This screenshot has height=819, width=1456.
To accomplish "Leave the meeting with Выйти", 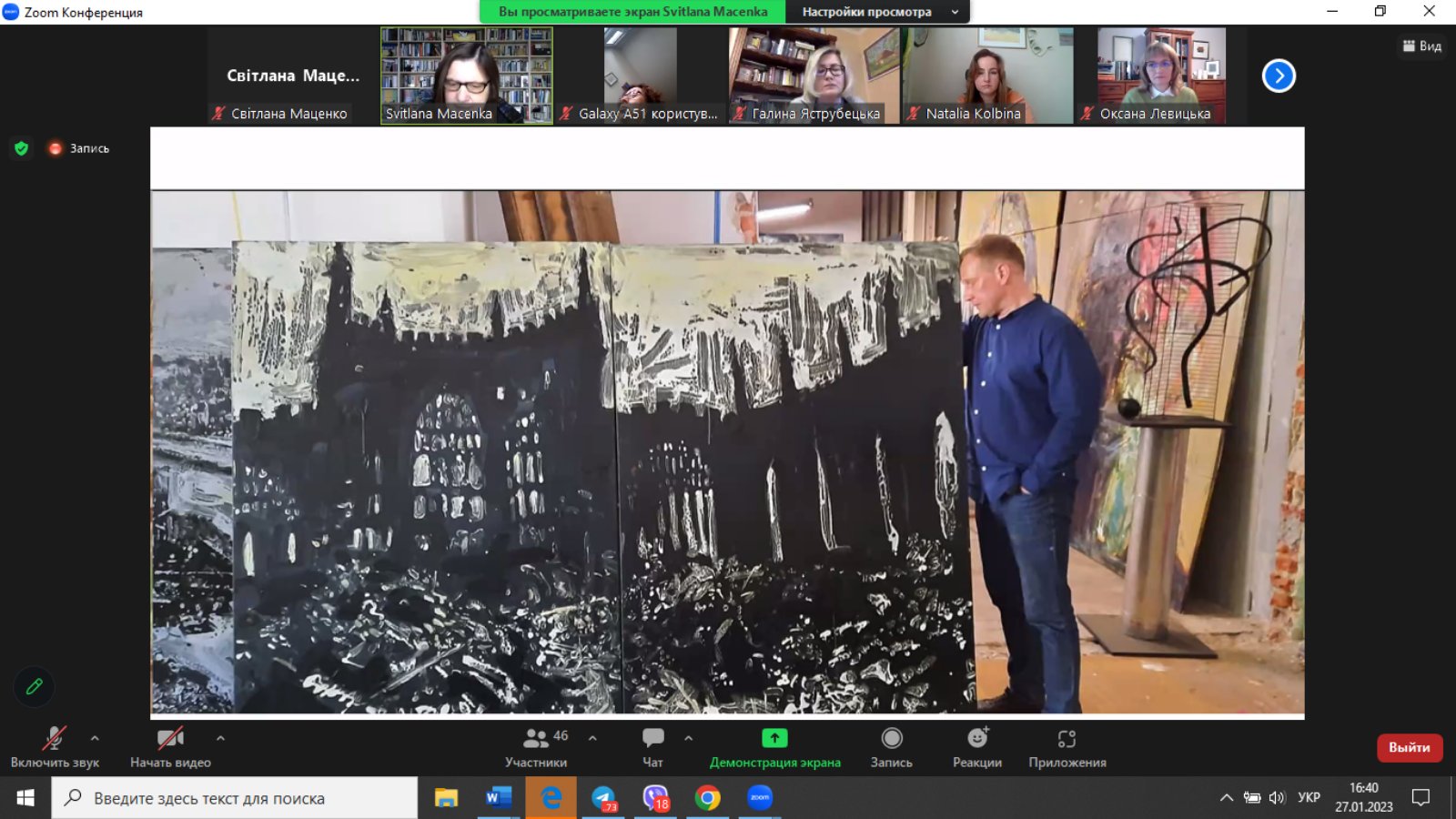I will tap(1409, 747).
